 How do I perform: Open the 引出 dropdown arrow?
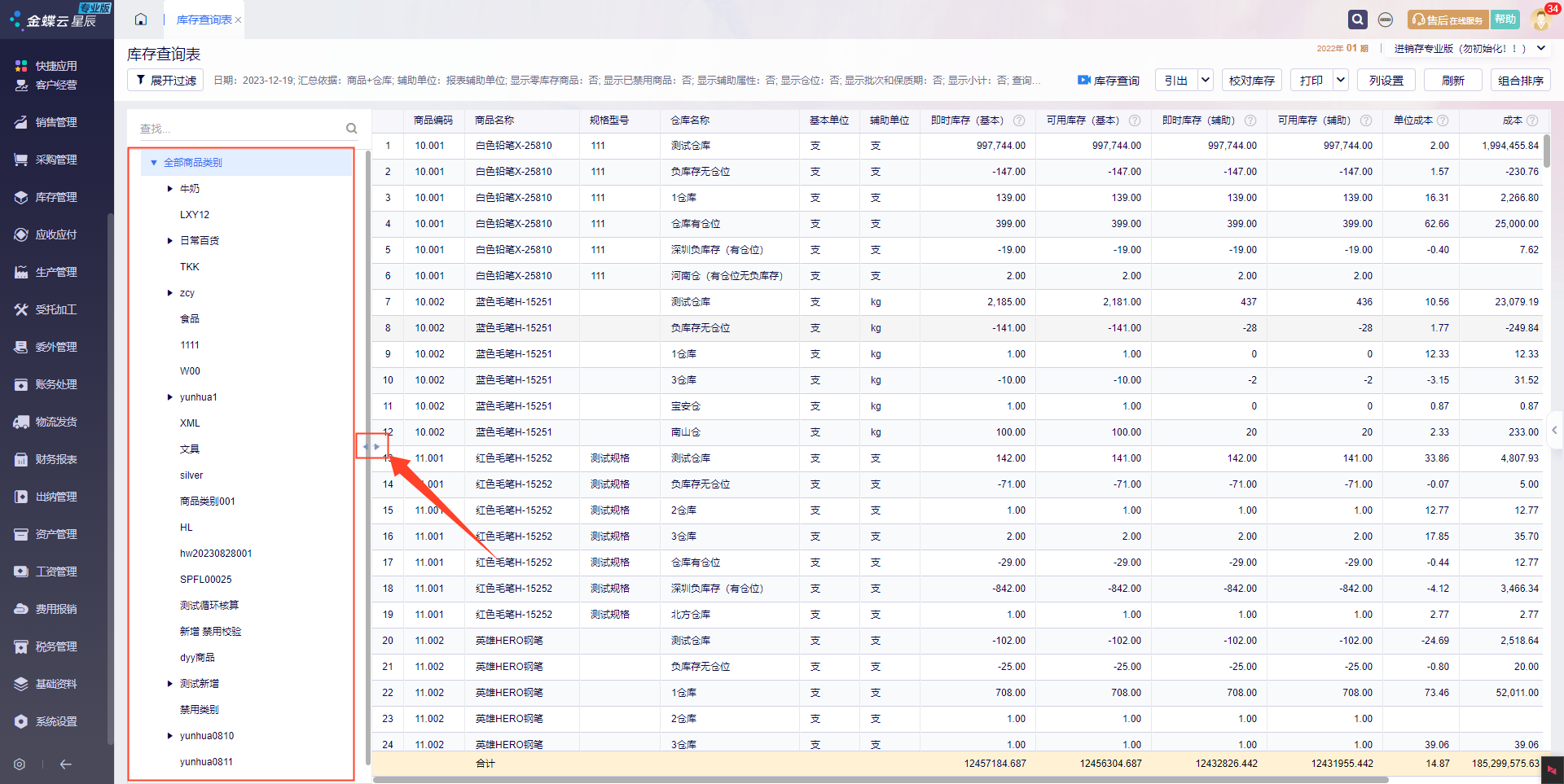(1206, 80)
